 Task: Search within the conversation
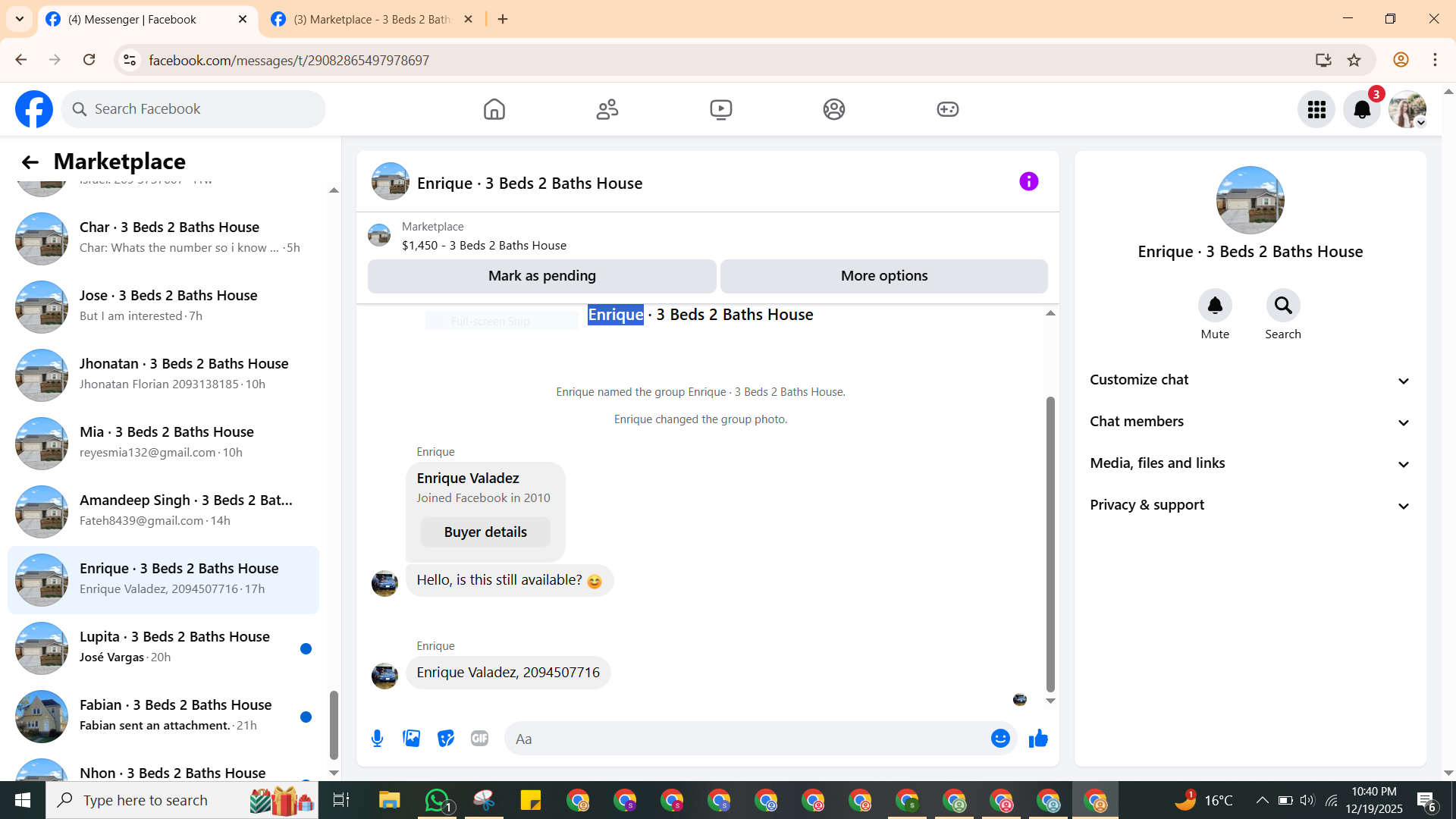(1282, 306)
